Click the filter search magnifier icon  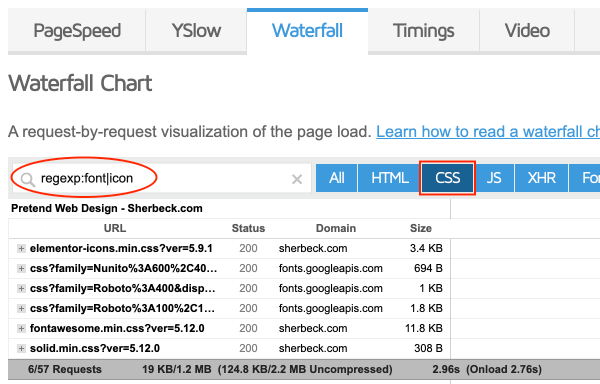tap(28, 179)
